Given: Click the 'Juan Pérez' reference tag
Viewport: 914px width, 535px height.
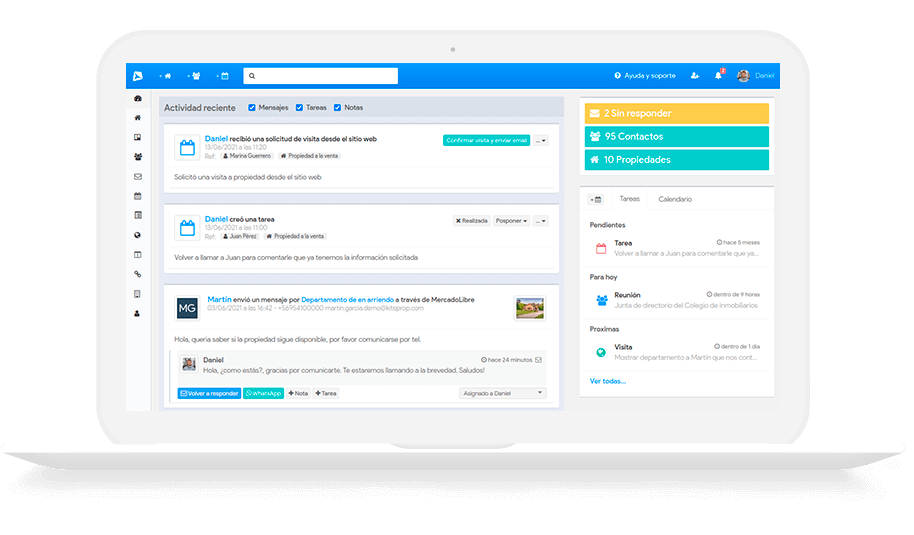Looking at the screenshot, I should coord(240,237).
